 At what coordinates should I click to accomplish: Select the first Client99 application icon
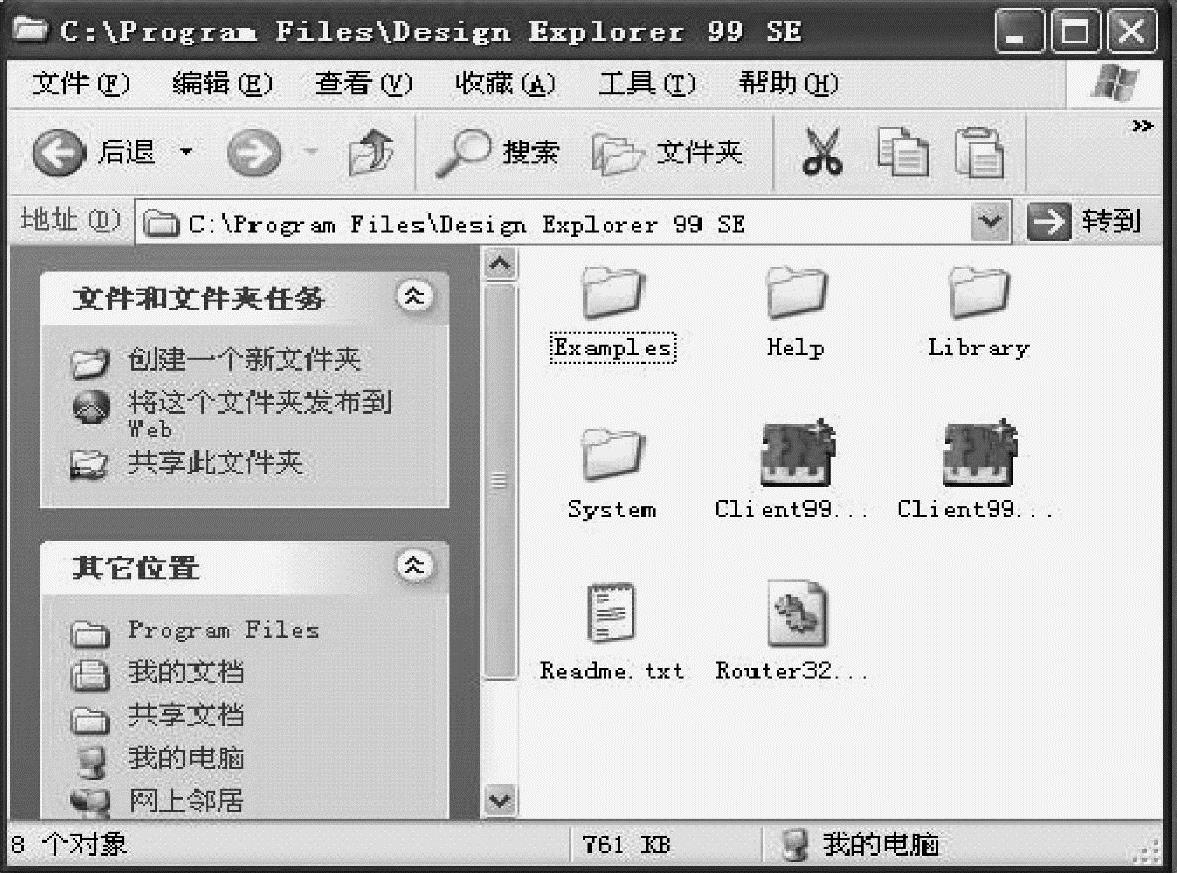pyautogui.click(x=797, y=453)
